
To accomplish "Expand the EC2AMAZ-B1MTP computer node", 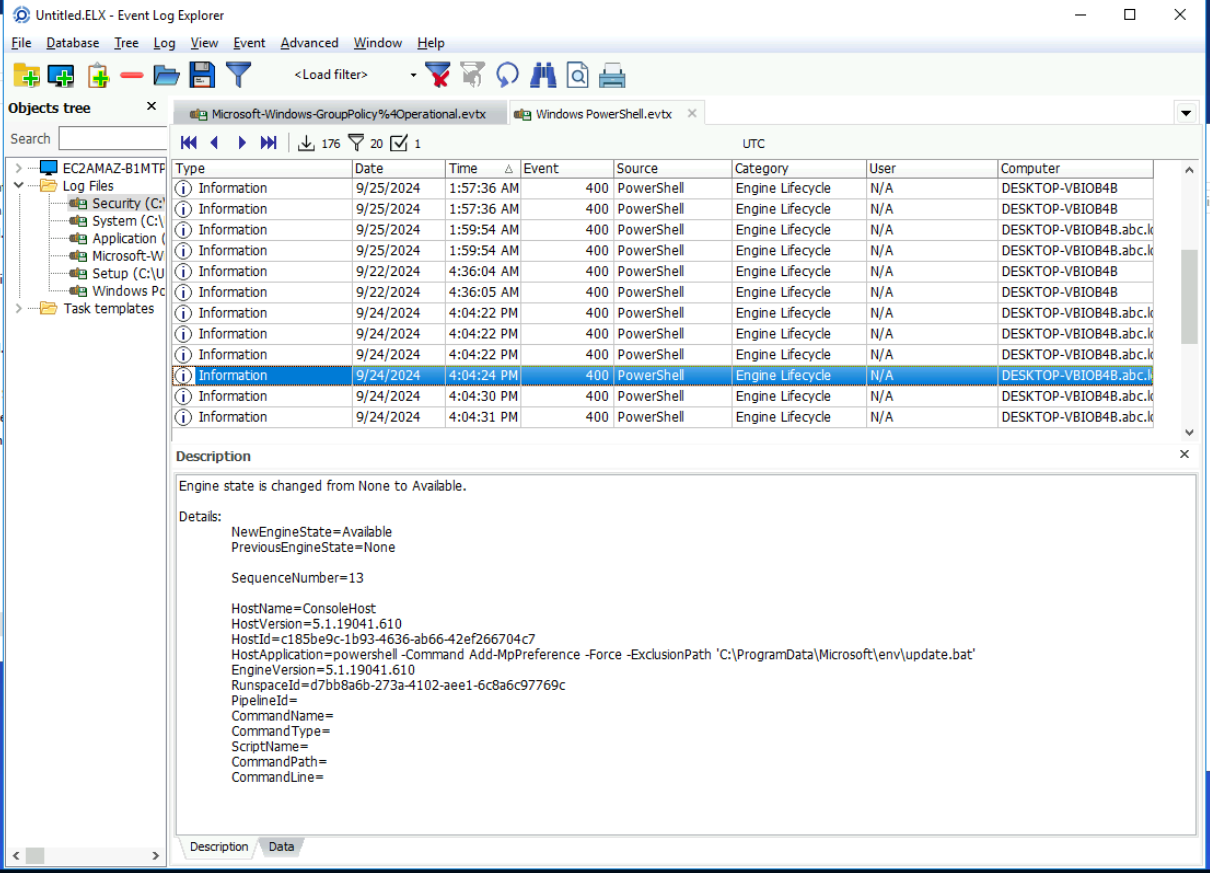I will (18, 168).
